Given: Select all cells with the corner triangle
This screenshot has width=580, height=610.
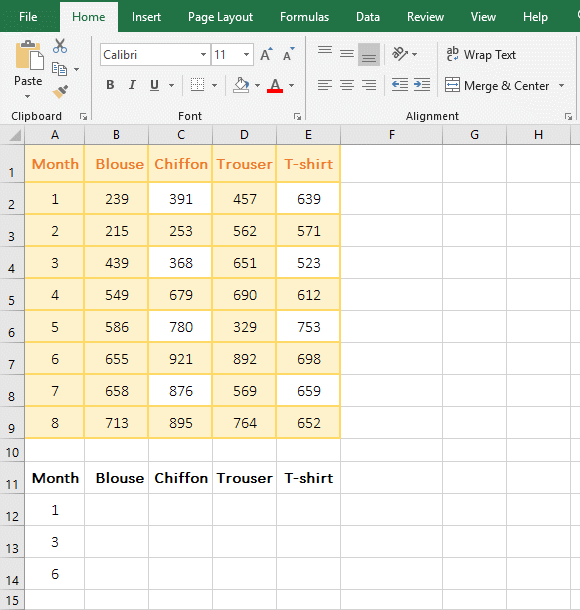Looking at the screenshot, I should pos(15,135).
